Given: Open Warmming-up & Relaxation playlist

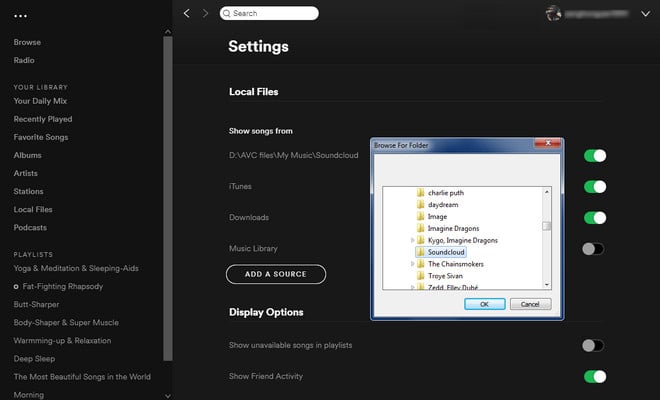Looking at the screenshot, I should click(62, 341).
